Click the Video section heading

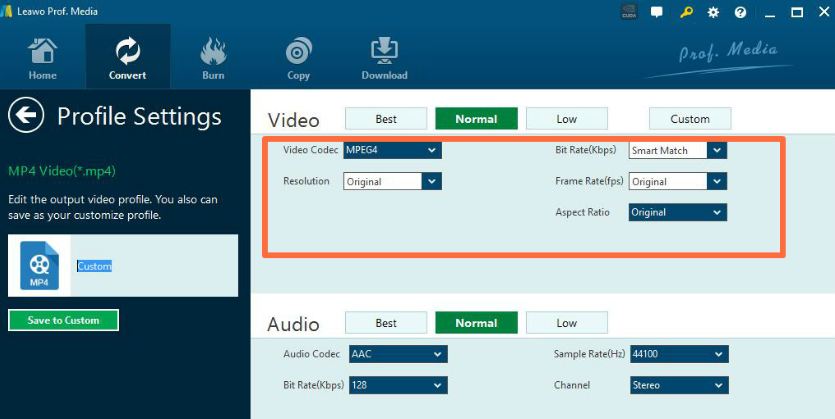[x=293, y=120]
